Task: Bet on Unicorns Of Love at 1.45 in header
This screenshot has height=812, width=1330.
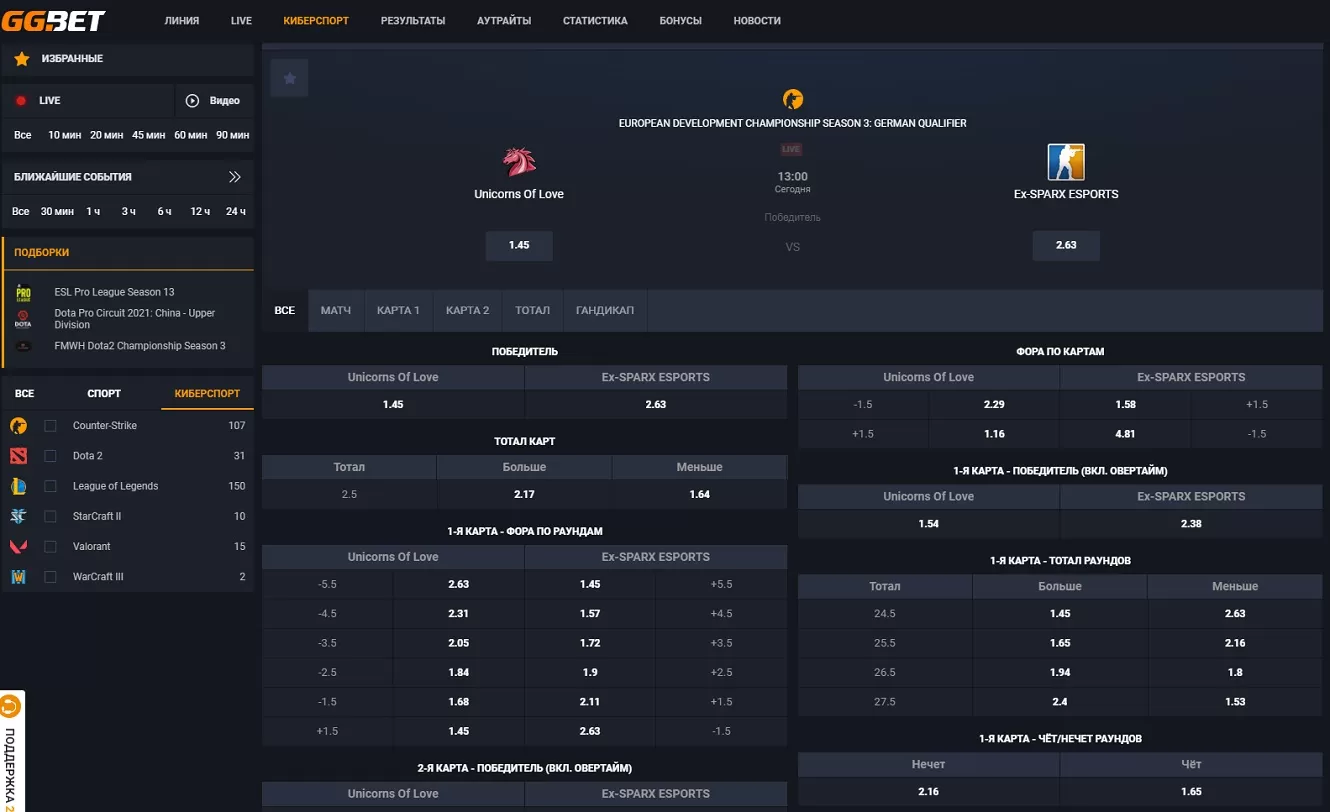Action: (x=519, y=245)
